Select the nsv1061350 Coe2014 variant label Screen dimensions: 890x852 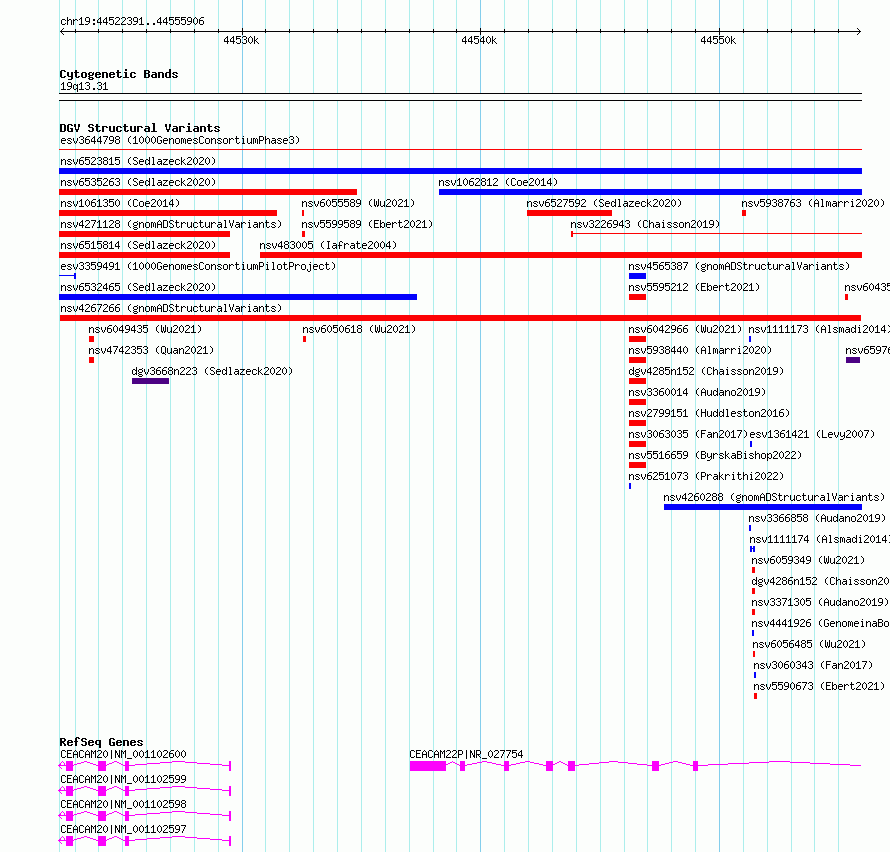point(120,203)
